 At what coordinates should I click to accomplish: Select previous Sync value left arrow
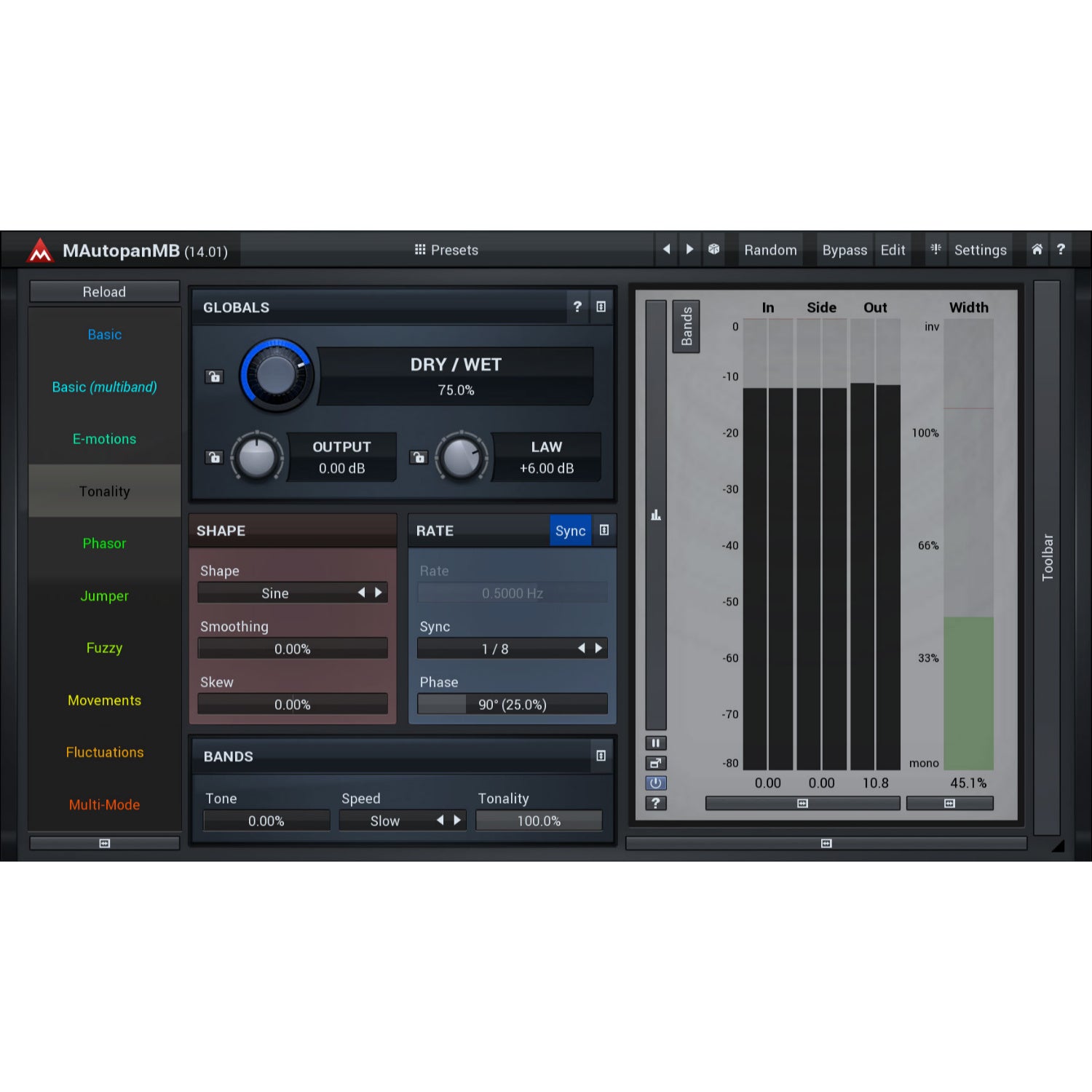click(581, 648)
